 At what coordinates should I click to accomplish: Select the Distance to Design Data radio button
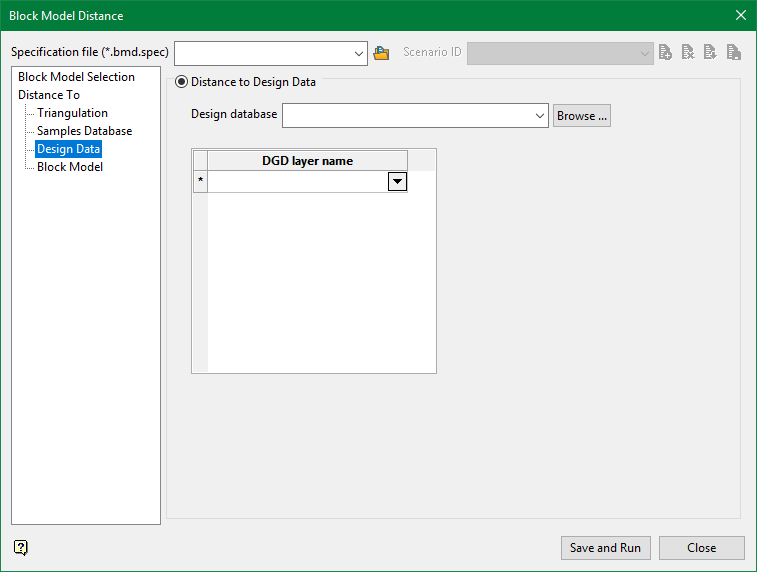pos(182,82)
